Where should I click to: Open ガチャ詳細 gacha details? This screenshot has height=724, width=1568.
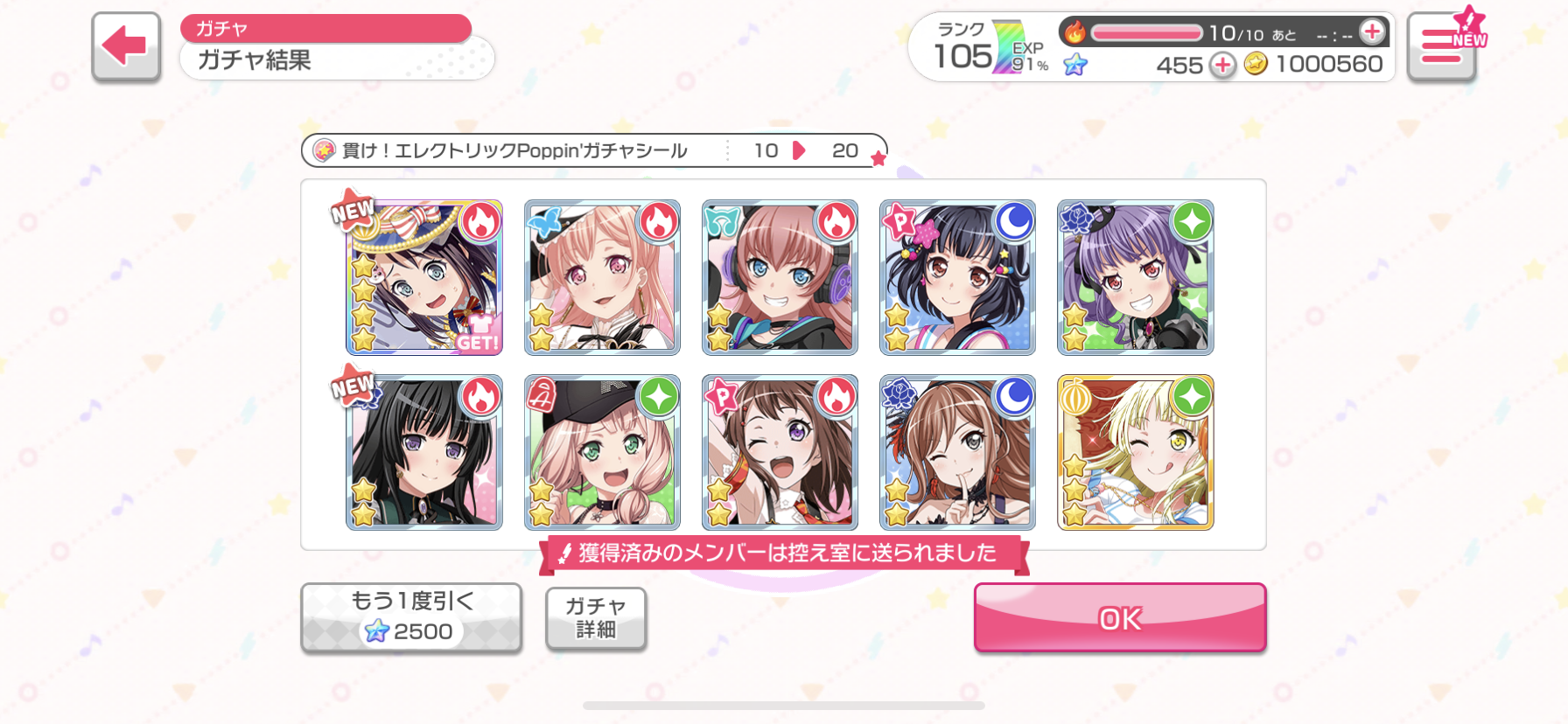pos(596,618)
